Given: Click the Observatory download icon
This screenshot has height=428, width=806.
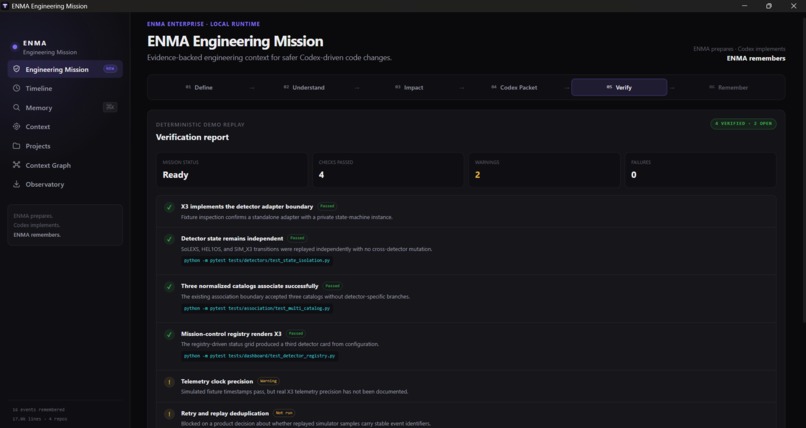Looking at the screenshot, I should [x=16, y=184].
